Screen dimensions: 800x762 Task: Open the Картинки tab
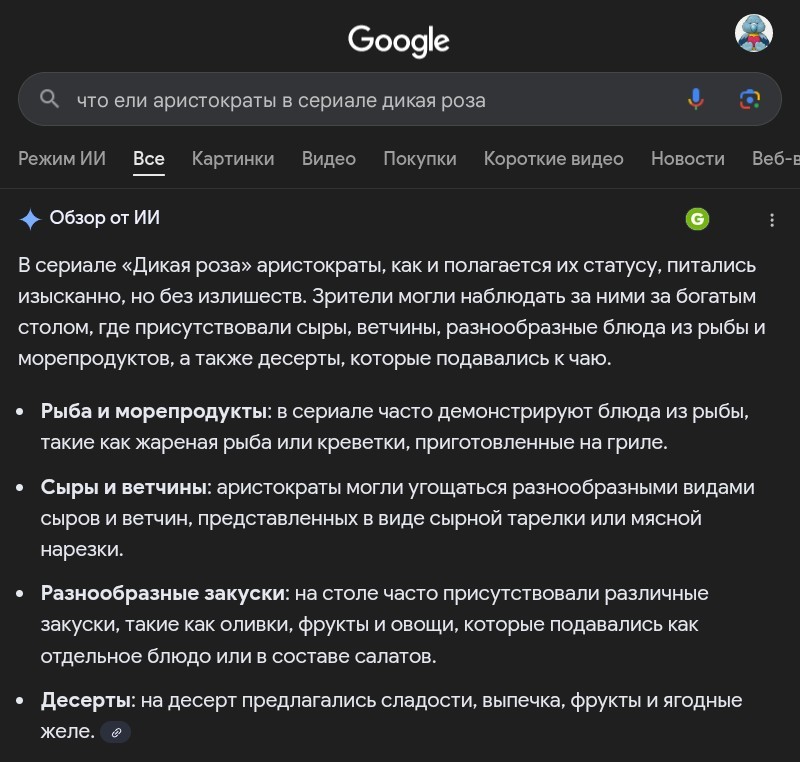(x=233, y=159)
